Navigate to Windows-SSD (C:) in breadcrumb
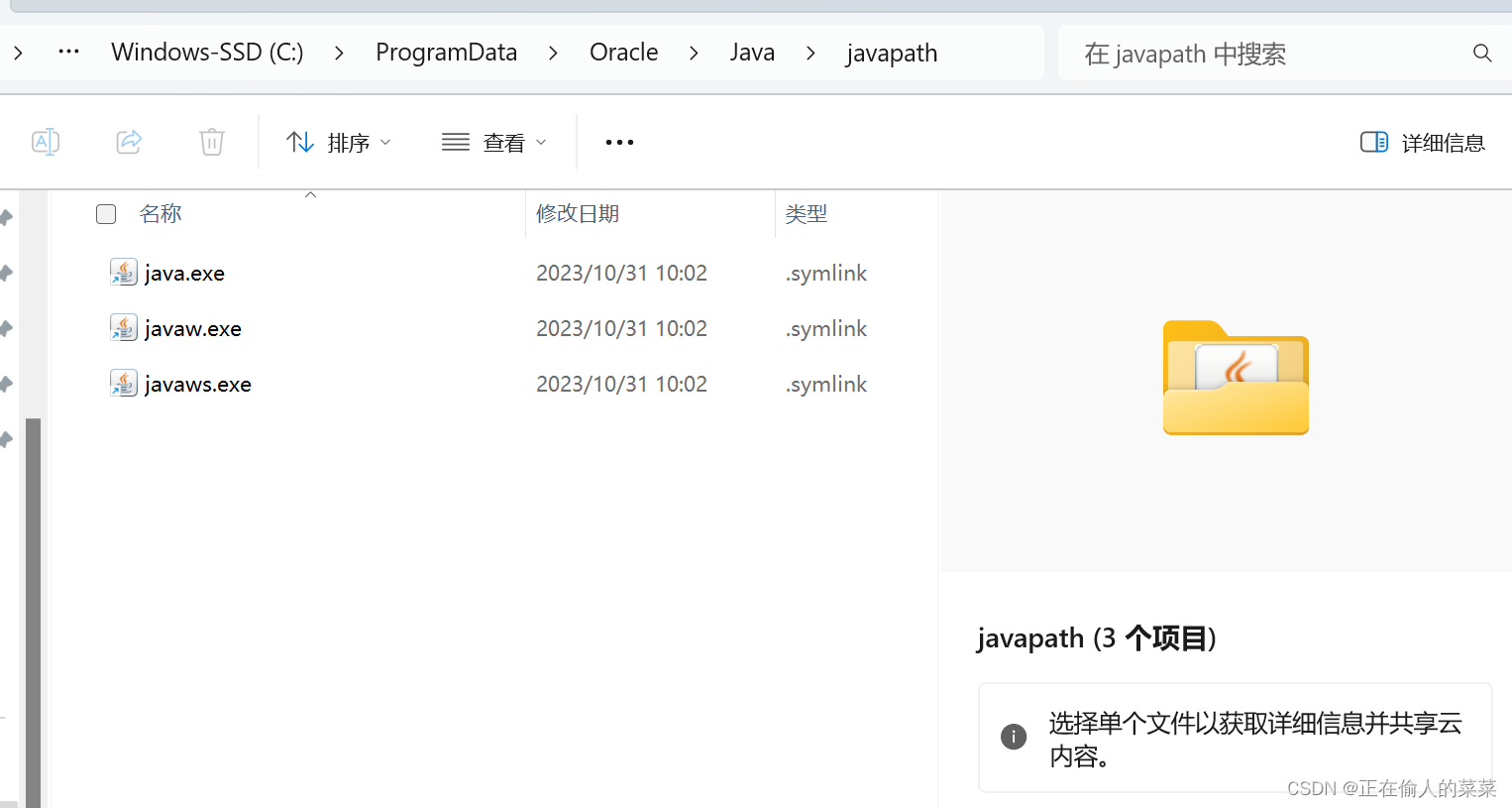The width and height of the screenshot is (1512, 808). click(207, 53)
